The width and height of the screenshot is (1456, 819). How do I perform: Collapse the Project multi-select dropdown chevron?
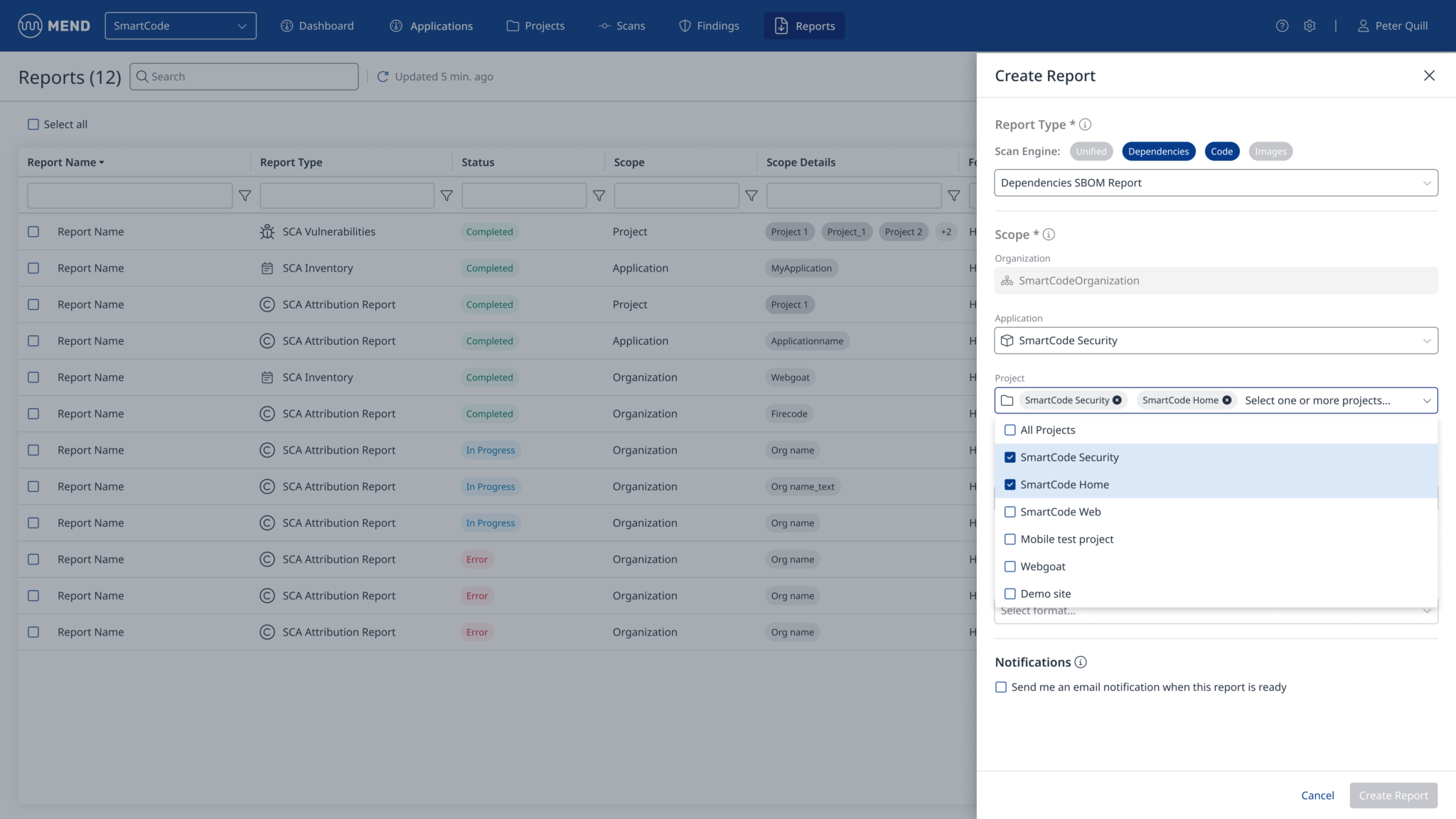coord(1426,400)
